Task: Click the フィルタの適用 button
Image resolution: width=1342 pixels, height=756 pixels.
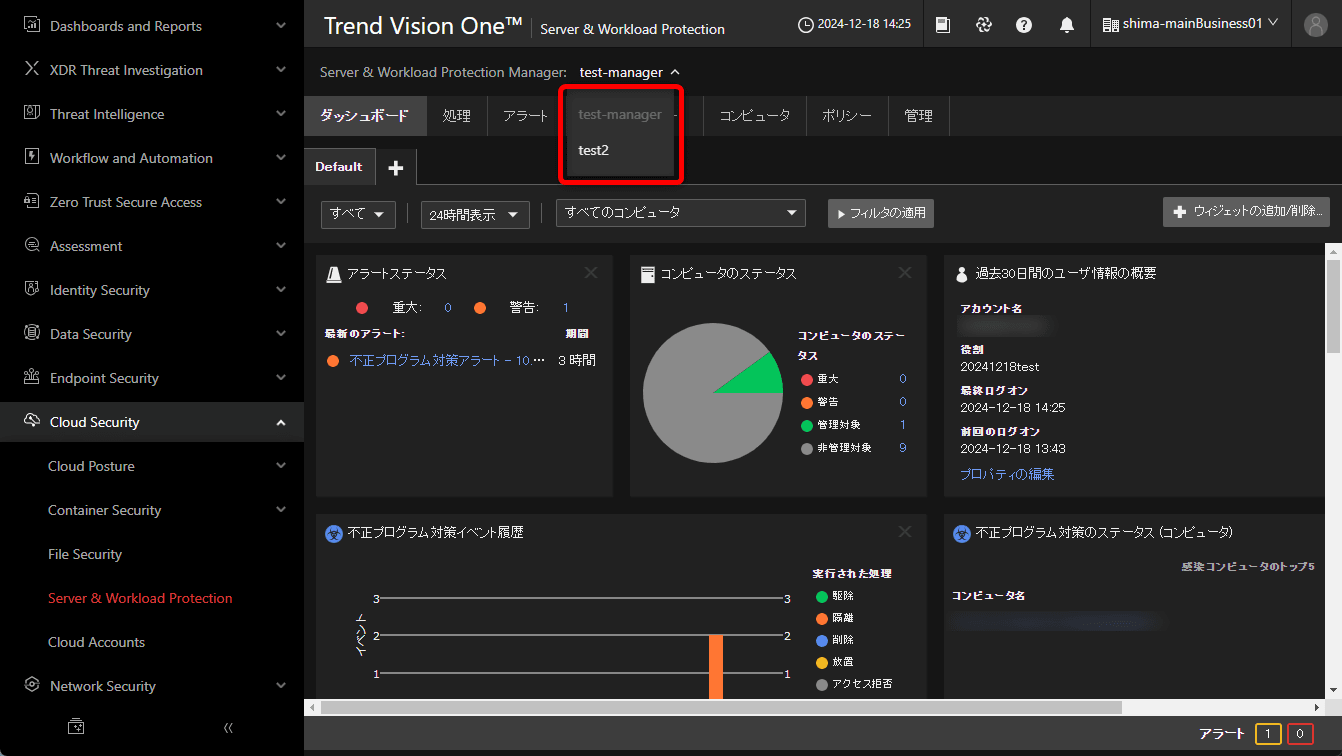Action: click(881, 213)
